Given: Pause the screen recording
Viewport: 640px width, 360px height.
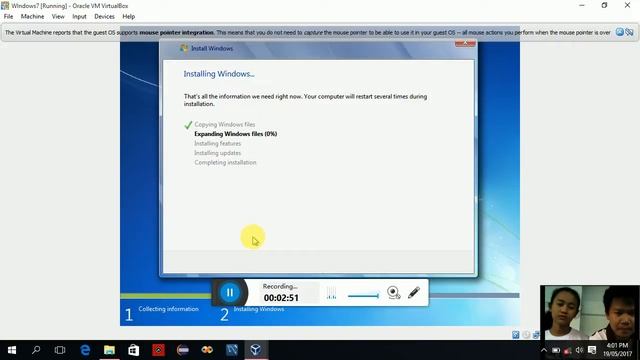Looking at the screenshot, I should pyautogui.click(x=230, y=293).
